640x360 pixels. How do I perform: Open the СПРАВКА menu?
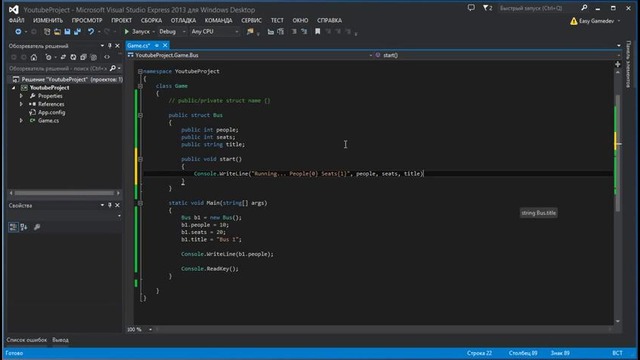(329, 20)
